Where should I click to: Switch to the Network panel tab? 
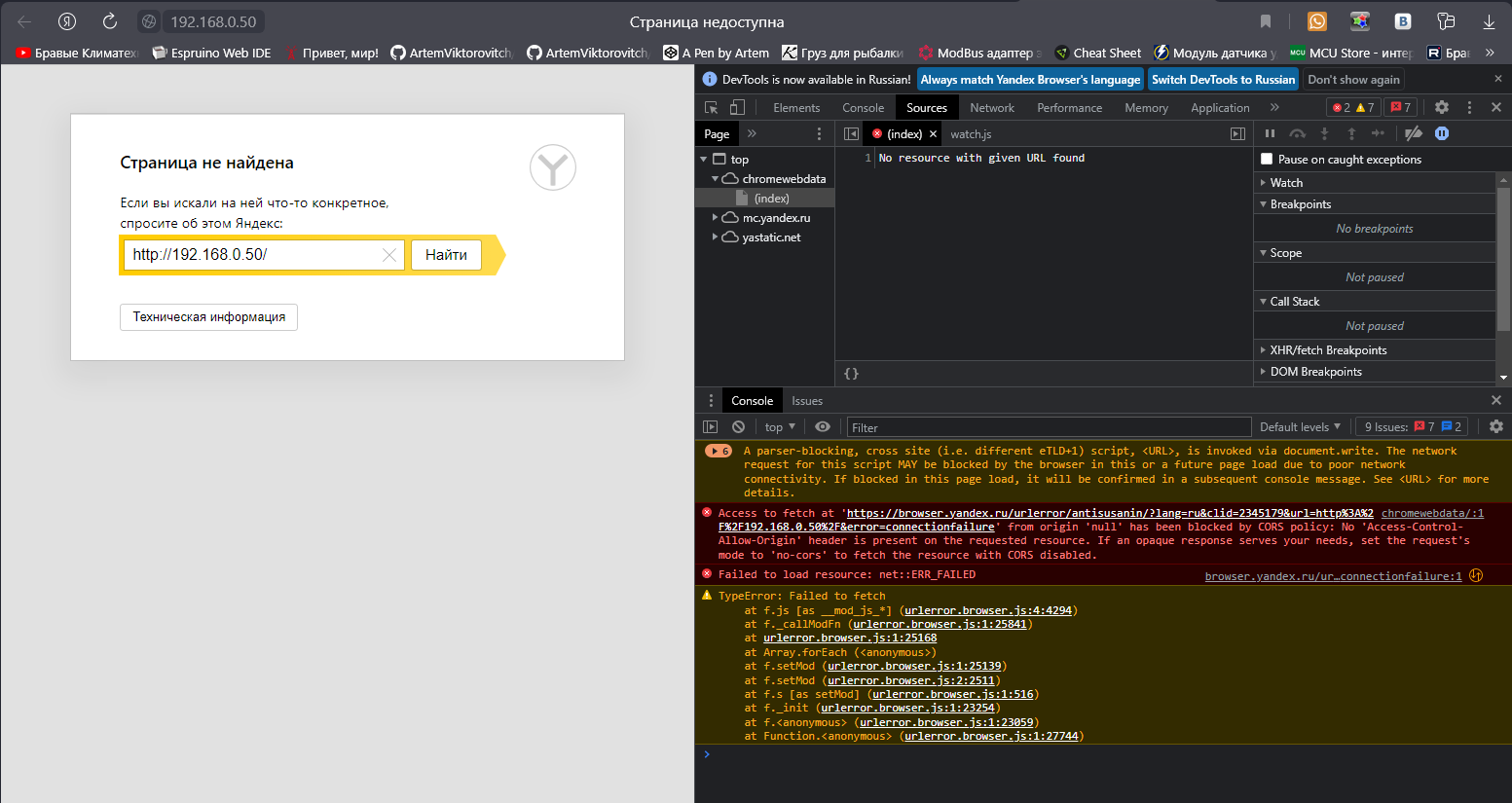pos(992,108)
